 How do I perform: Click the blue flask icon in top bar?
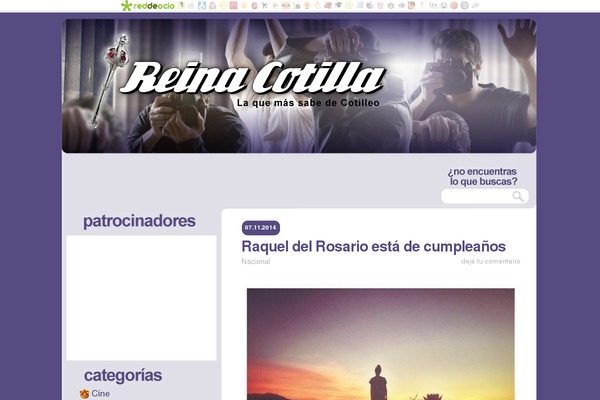pyautogui.click(x=202, y=5)
